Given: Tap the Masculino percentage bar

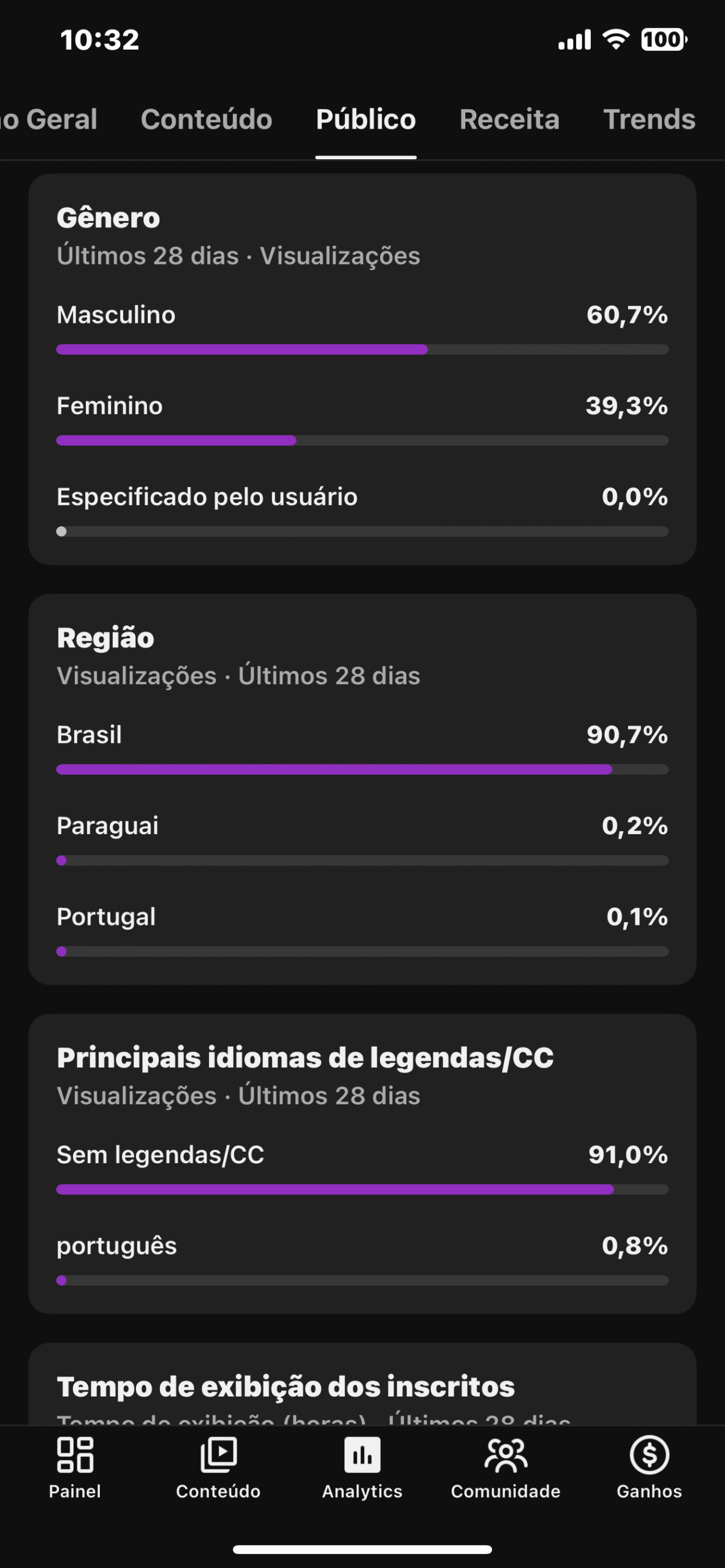Looking at the screenshot, I should point(362,350).
